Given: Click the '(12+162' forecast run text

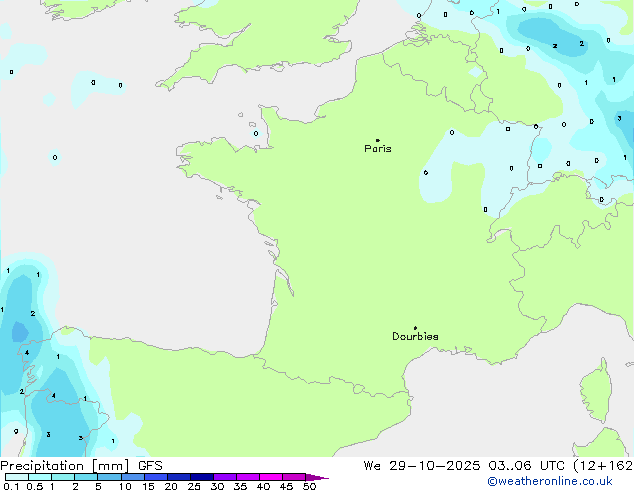Looking at the screenshot, I should tap(603, 466).
